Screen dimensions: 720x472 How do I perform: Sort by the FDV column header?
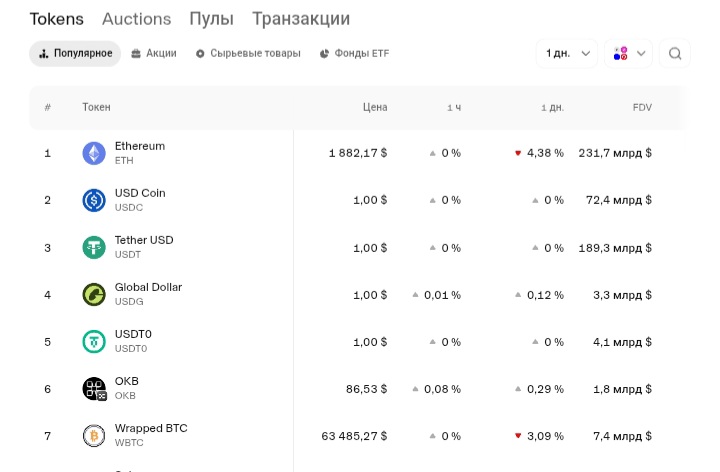(642, 107)
